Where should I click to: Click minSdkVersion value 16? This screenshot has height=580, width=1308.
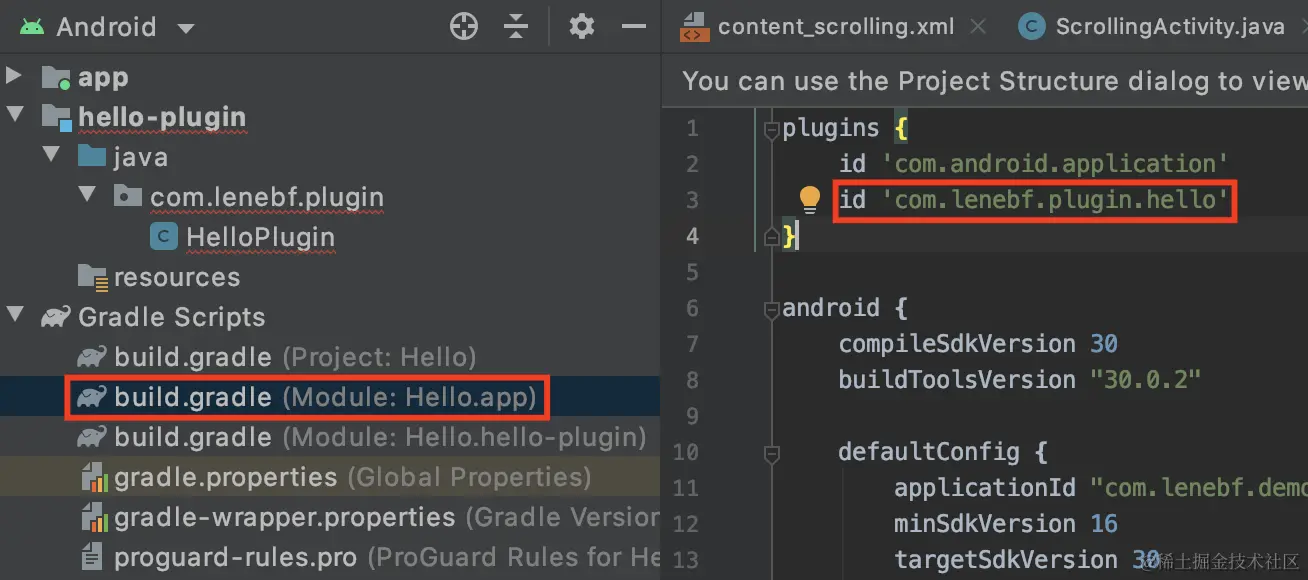coord(1104,524)
